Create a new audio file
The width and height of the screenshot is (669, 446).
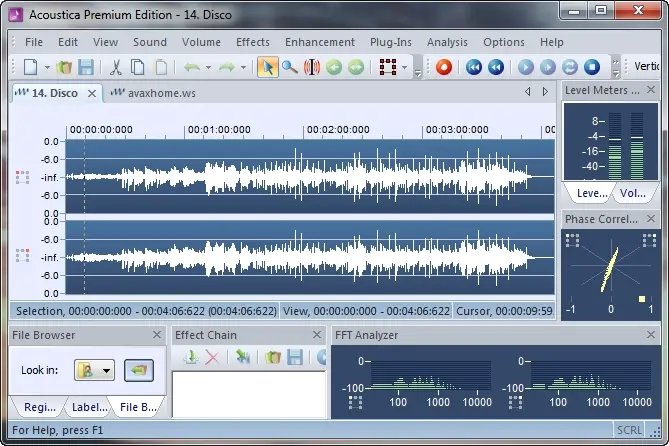31,67
